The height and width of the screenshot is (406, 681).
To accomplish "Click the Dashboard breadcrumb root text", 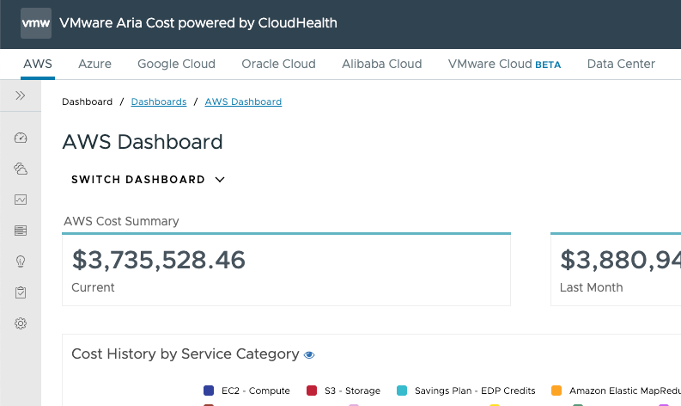I will 87,102.
